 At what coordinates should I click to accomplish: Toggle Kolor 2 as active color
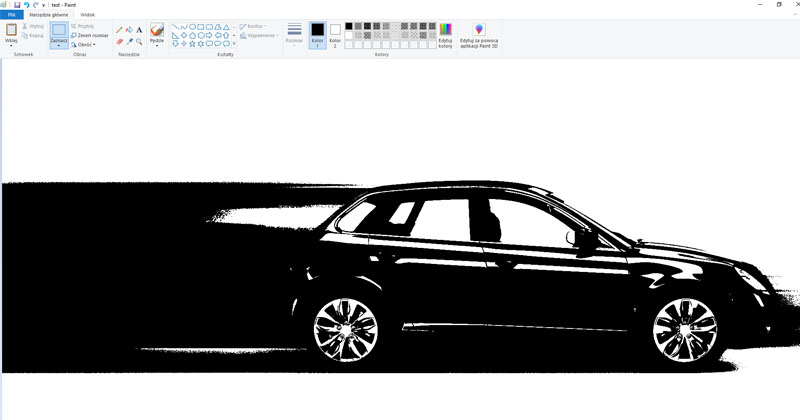pos(335,34)
